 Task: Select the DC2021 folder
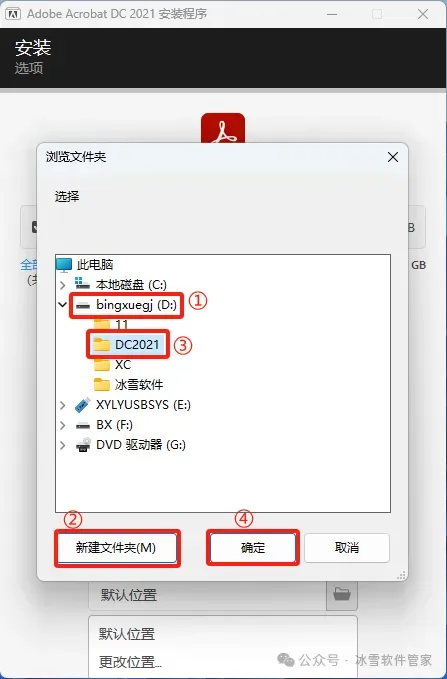pyautogui.click(x=127, y=345)
